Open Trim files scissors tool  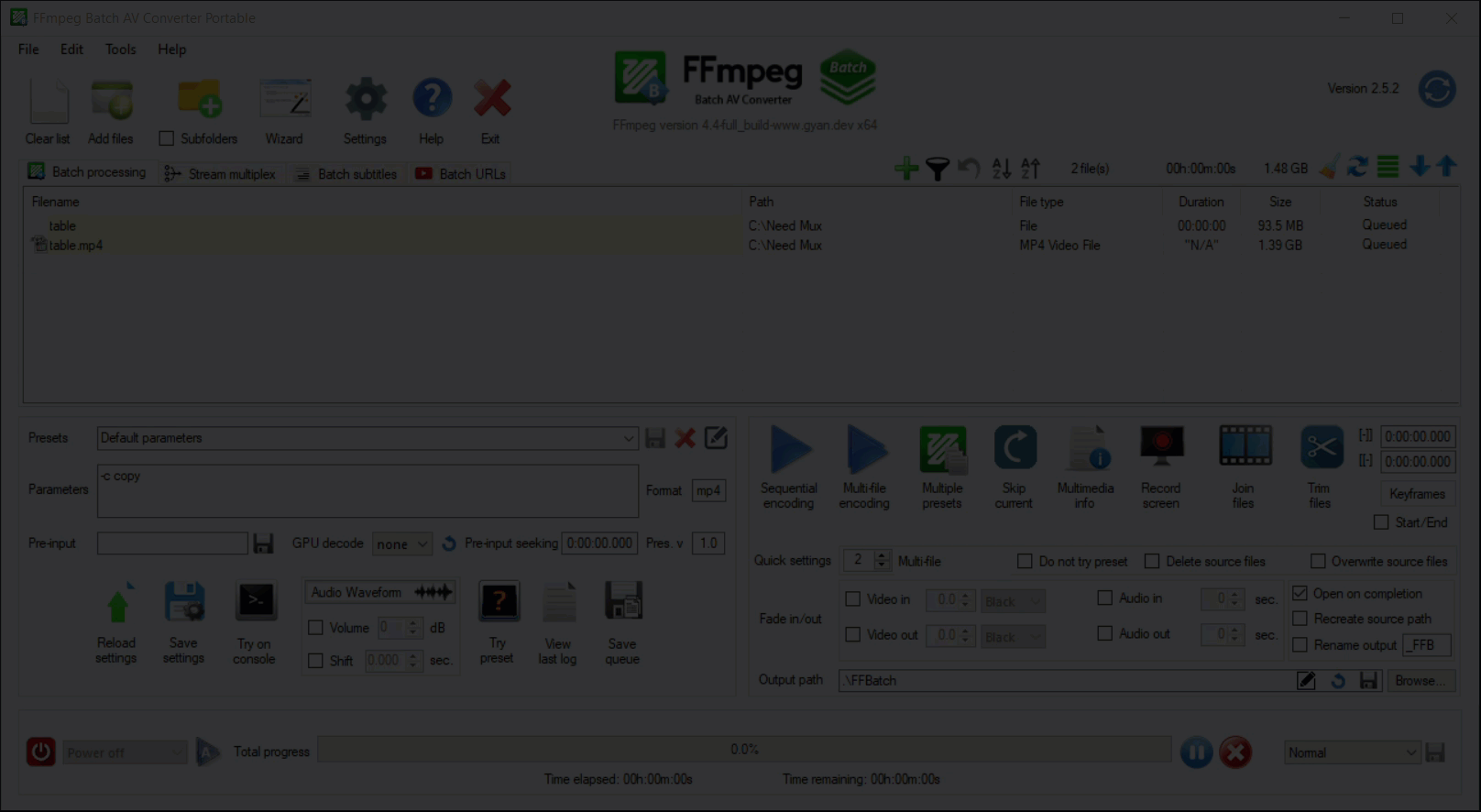tap(1322, 447)
